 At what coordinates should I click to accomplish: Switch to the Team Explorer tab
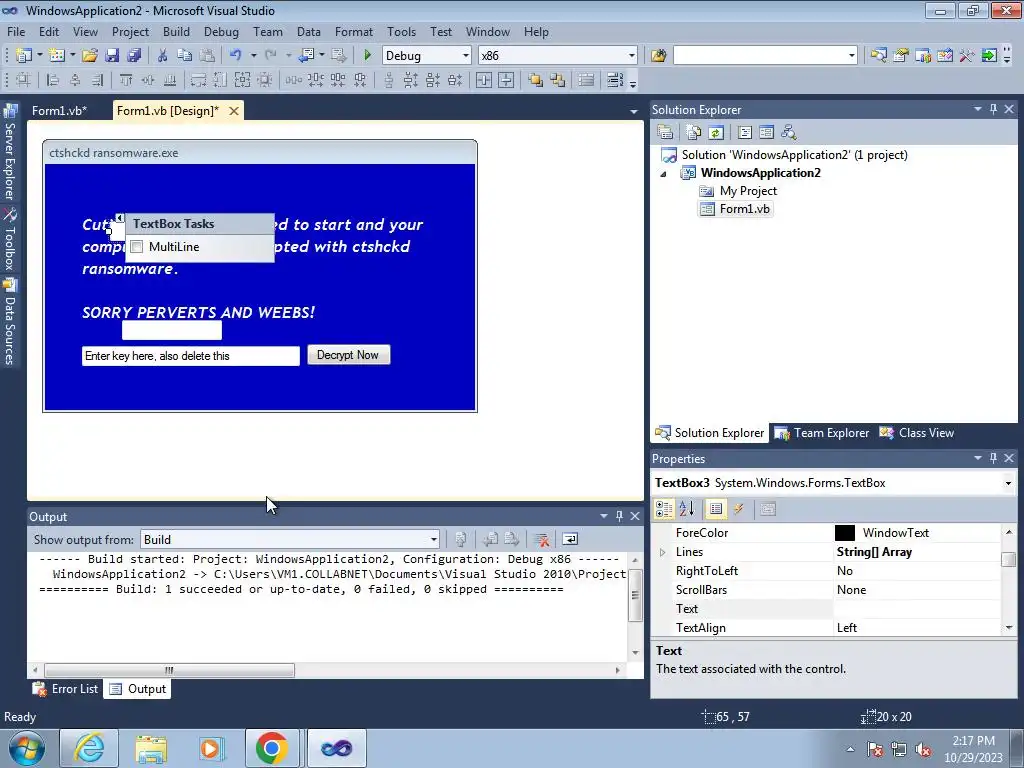pos(822,433)
